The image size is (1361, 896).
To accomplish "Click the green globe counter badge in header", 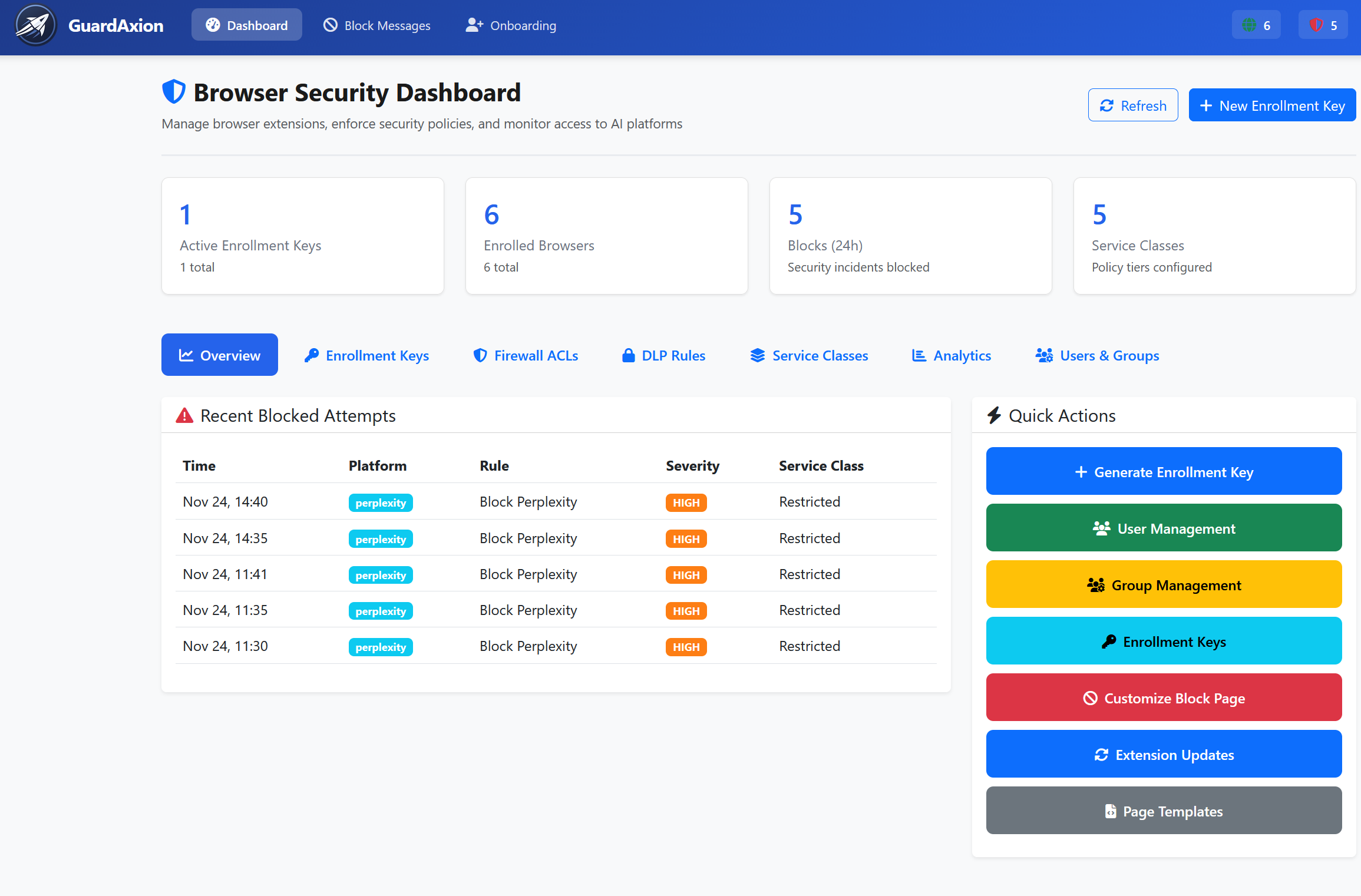I will (1256, 25).
